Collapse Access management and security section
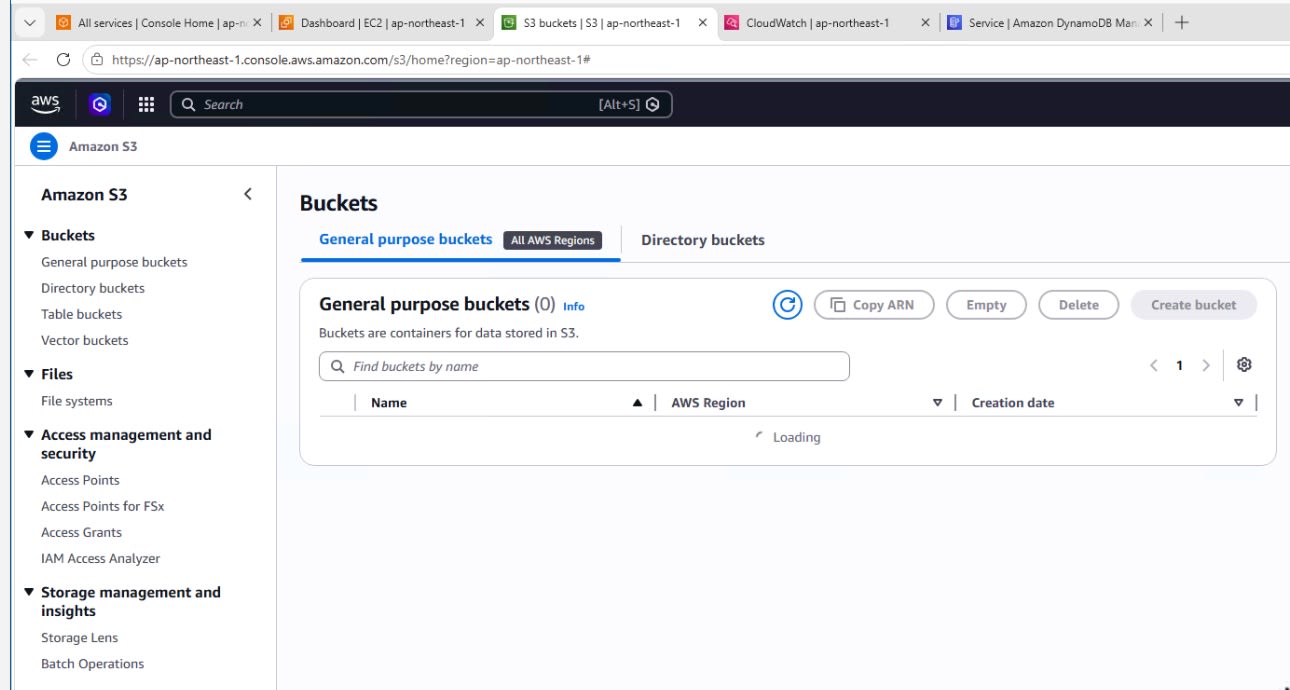Viewport: 1290px width, 690px height. [29, 435]
